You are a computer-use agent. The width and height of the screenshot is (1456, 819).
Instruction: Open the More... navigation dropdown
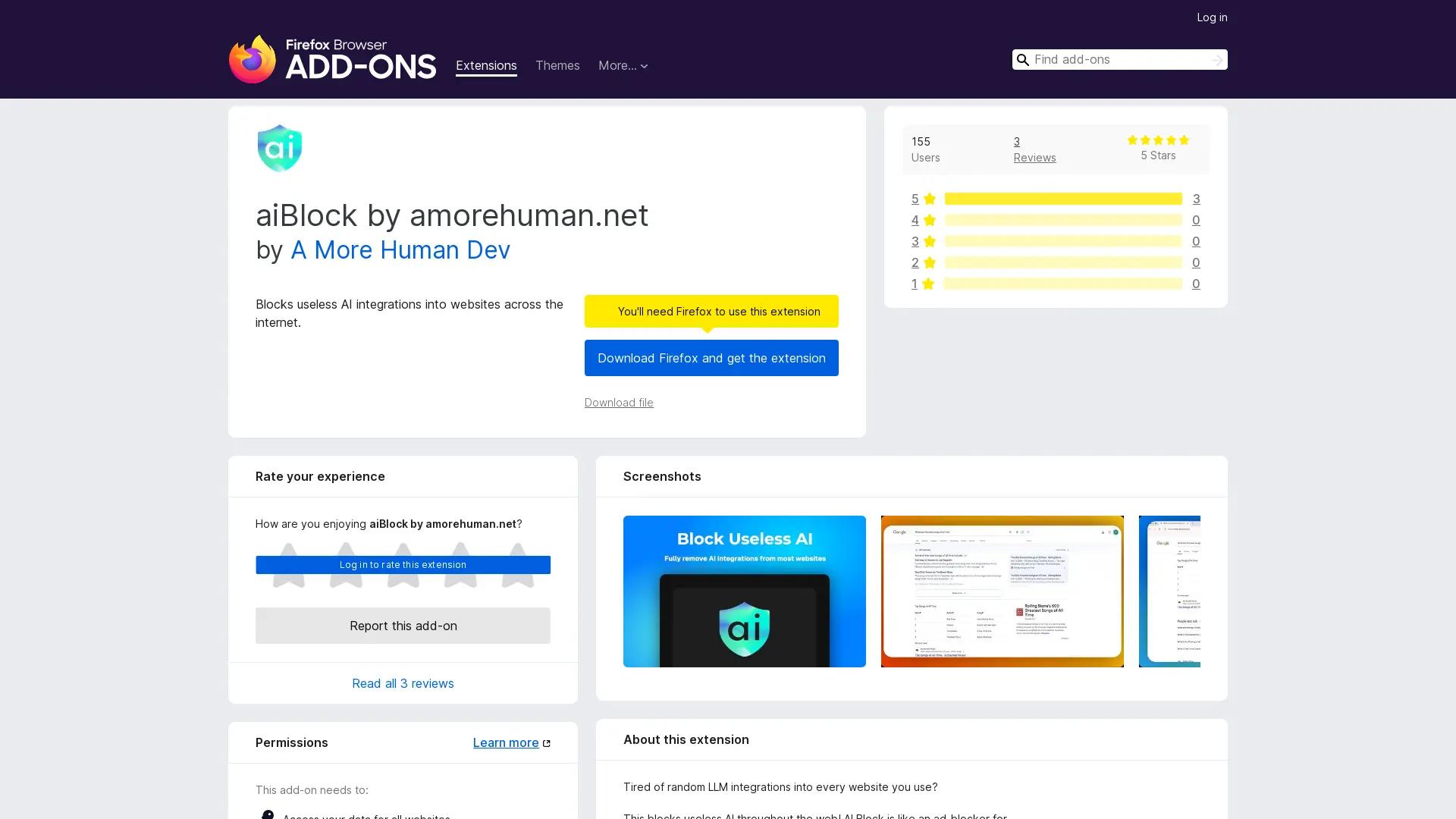[618, 66]
